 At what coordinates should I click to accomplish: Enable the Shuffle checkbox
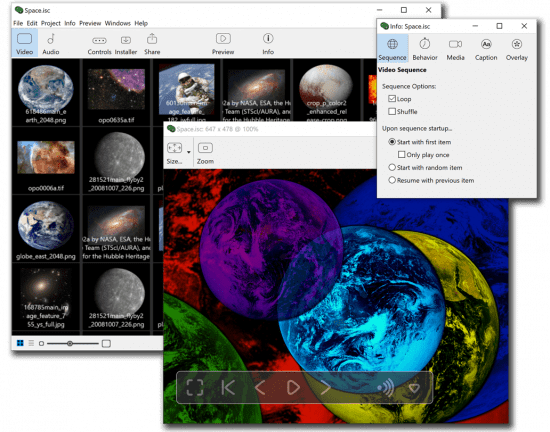point(392,112)
